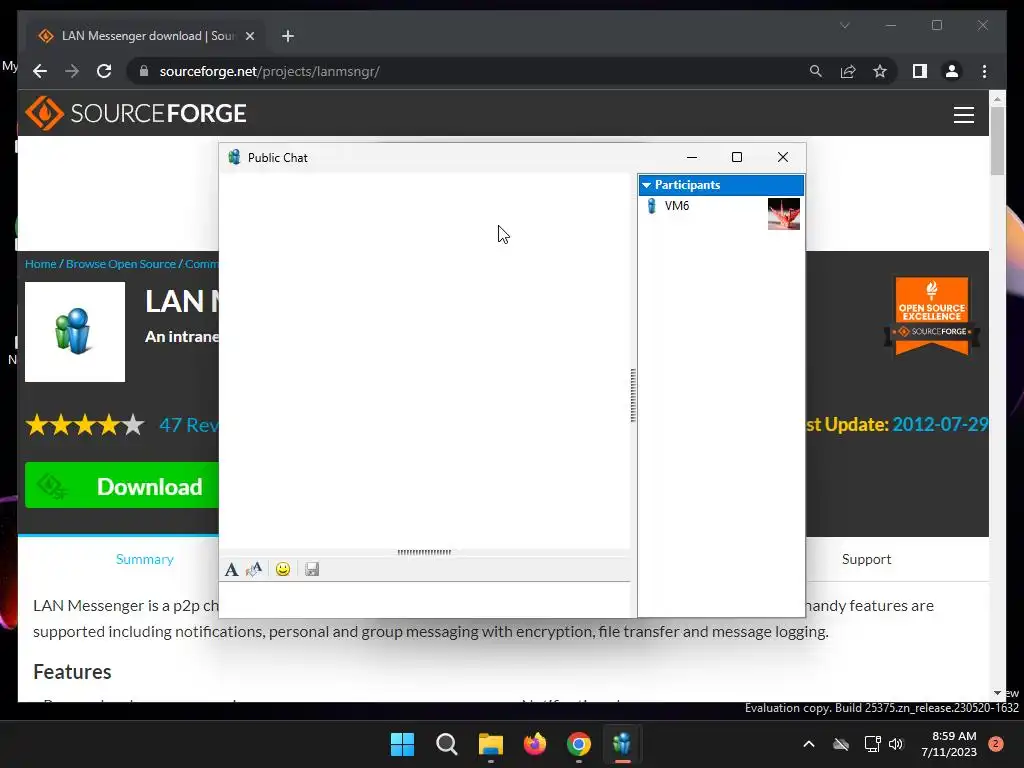Image resolution: width=1024 pixels, height=768 pixels.
Task: Open the font color tool in Public Chat
Action: coord(254,569)
